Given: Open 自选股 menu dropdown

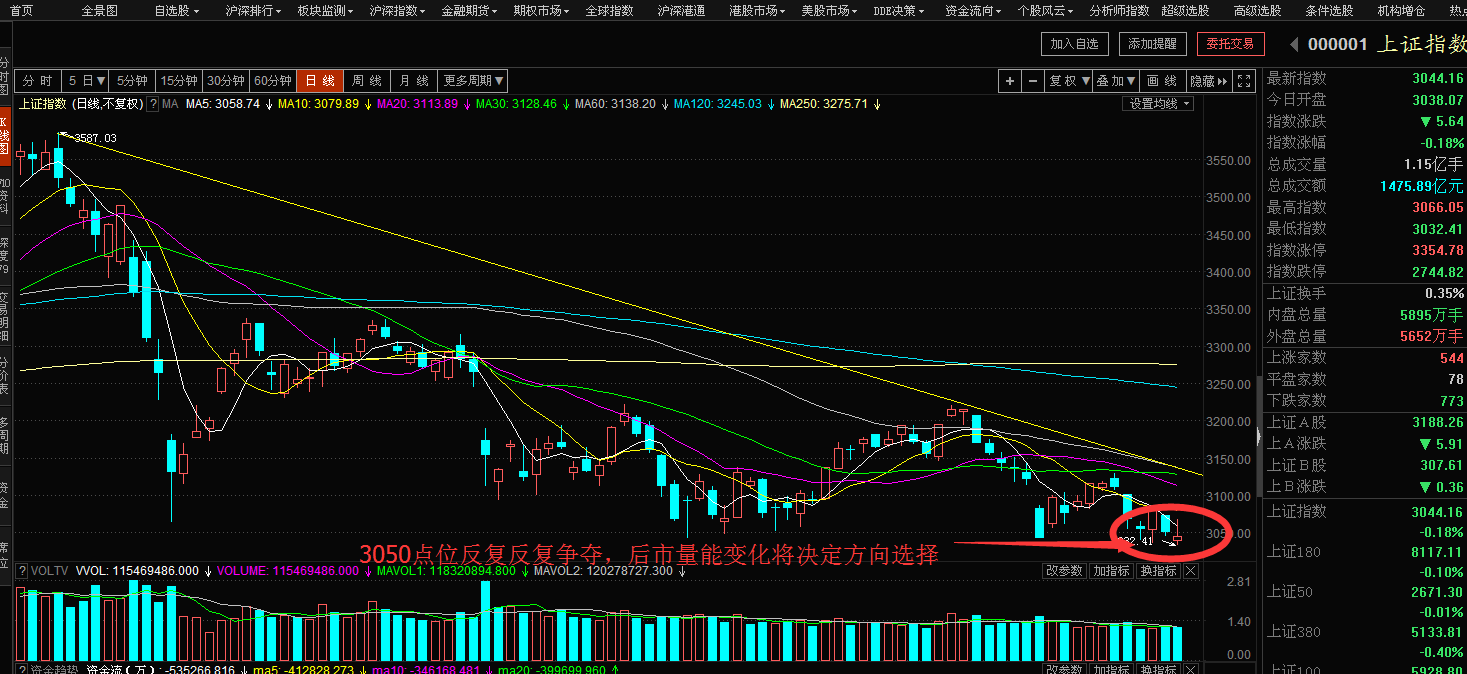Looking at the screenshot, I should pos(176,10).
